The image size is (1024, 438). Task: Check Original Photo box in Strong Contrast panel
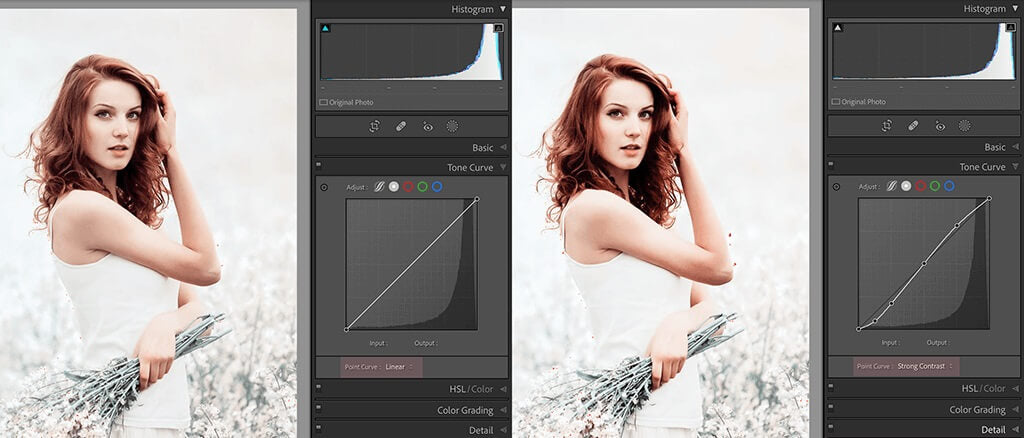pos(836,102)
